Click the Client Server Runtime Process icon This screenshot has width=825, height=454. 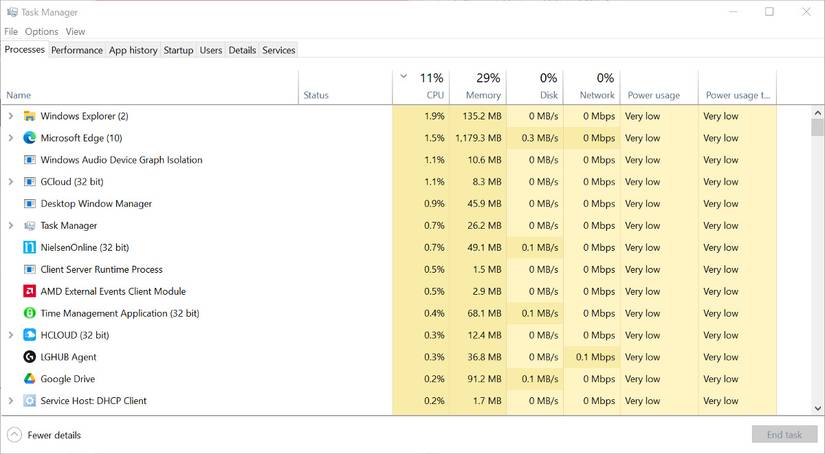click(x=29, y=269)
